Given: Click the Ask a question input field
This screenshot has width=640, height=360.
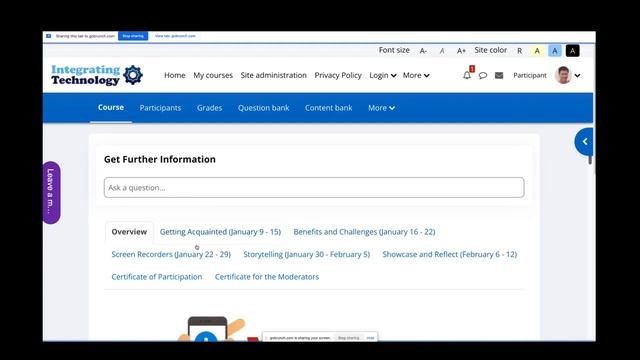Looking at the screenshot, I should (x=314, y=188).
